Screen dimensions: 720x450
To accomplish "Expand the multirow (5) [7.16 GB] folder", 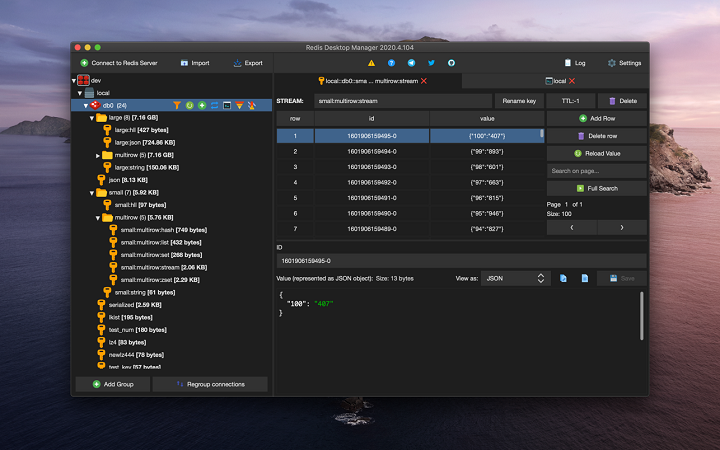I will (x=97, y=156).
